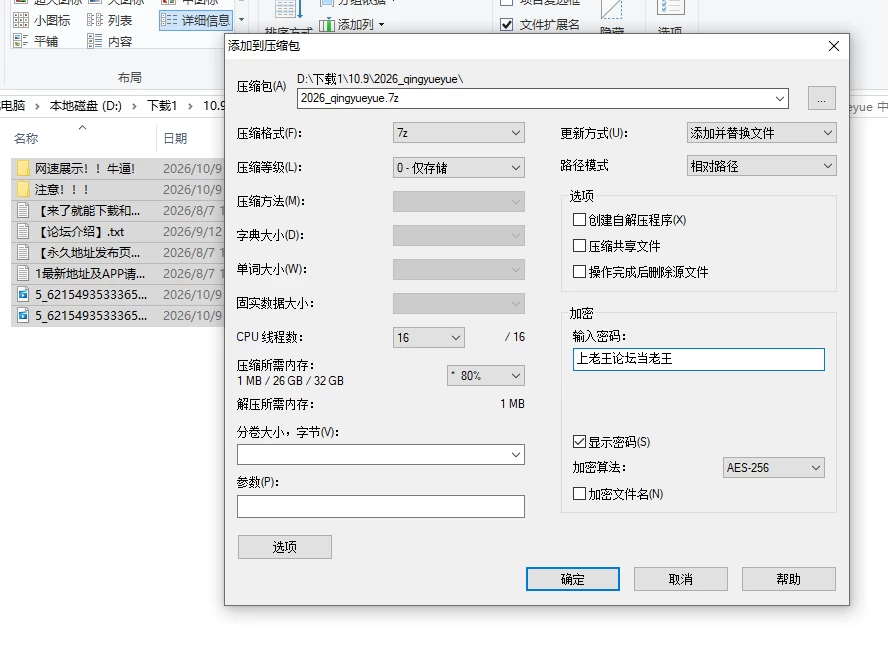The width and height of the screenshot is (888, 657).
Task: Select 列表 layout in Explorer ribbon
Action: coord(110,20)
